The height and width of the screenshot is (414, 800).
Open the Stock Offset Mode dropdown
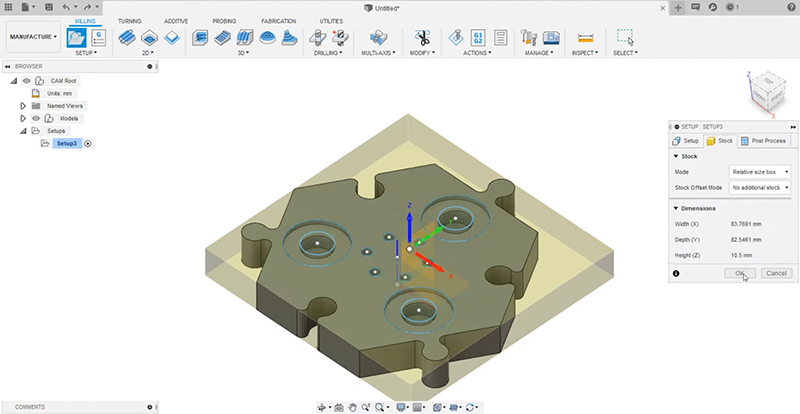759,187
